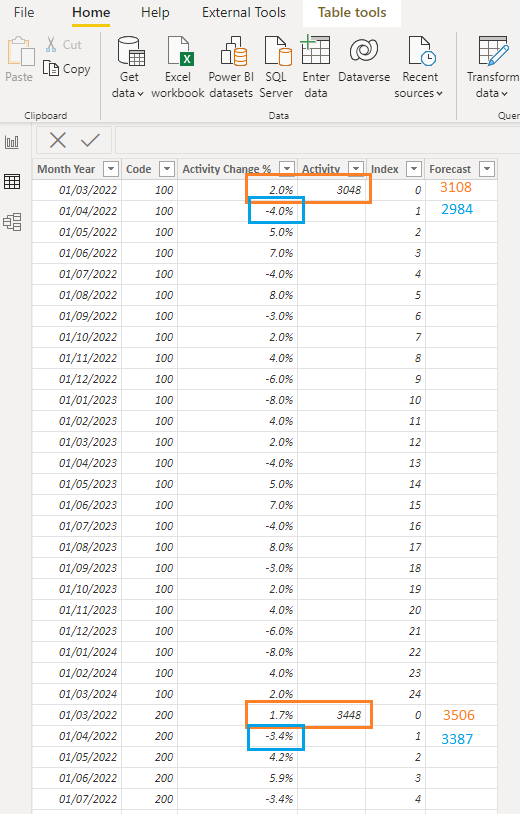Viewport: 524px width, 814px height.
Task: Click the 01/10/2022 date cell
Action: click(x=77, y=337)
